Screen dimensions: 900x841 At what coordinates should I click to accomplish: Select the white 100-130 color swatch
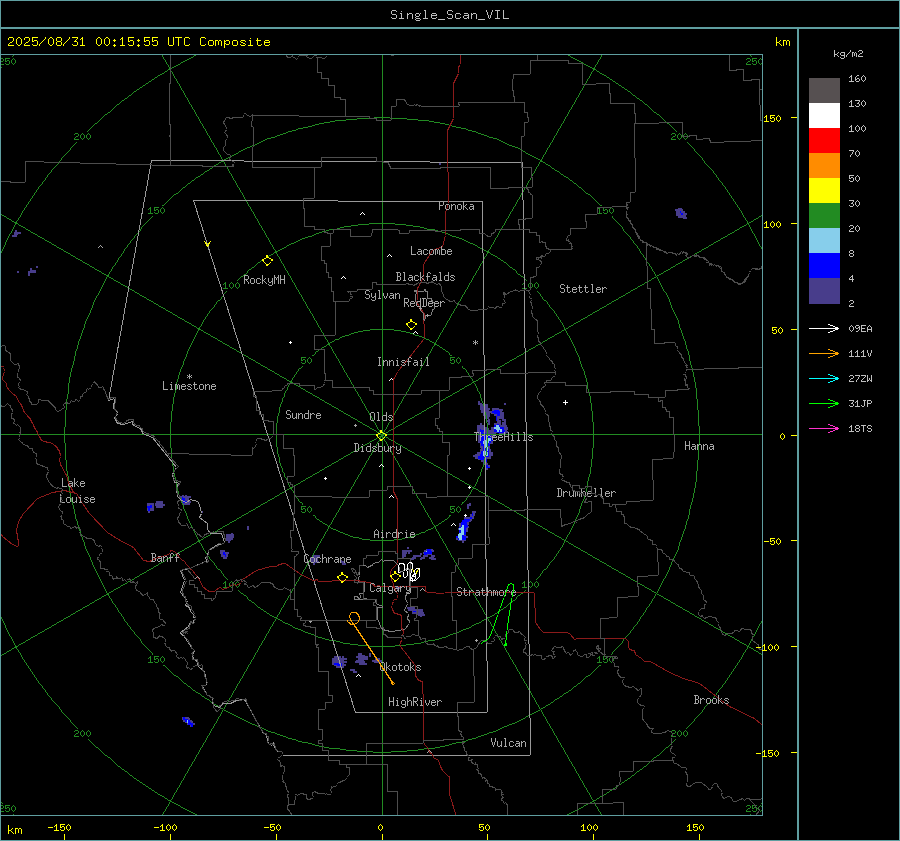(x=824, y=116)
